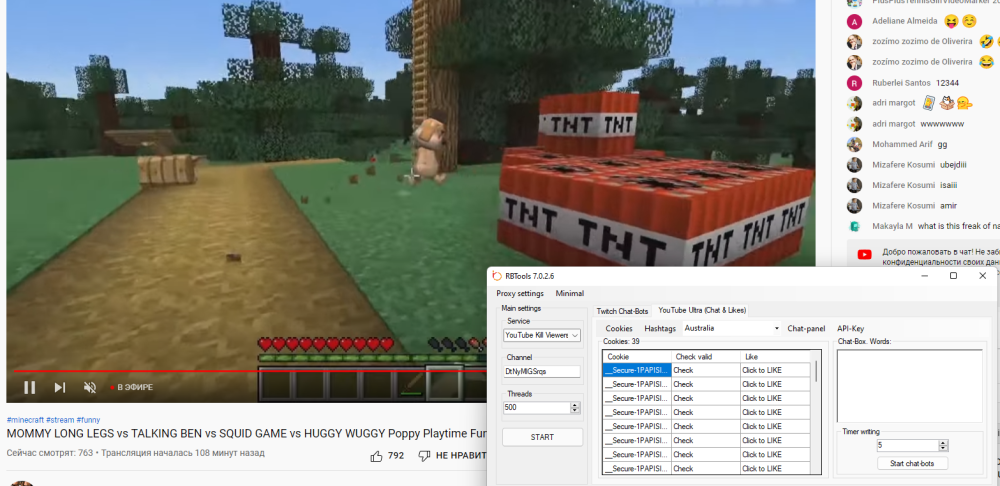The image size is (1000, 486).
Task: Click the next video skip icon
Action: (60, 387)
